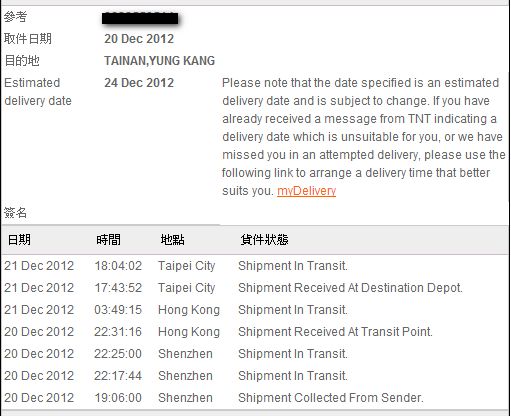
Task: Select the 22:25:00 Shenzhen row
Action: coord(255,354)
